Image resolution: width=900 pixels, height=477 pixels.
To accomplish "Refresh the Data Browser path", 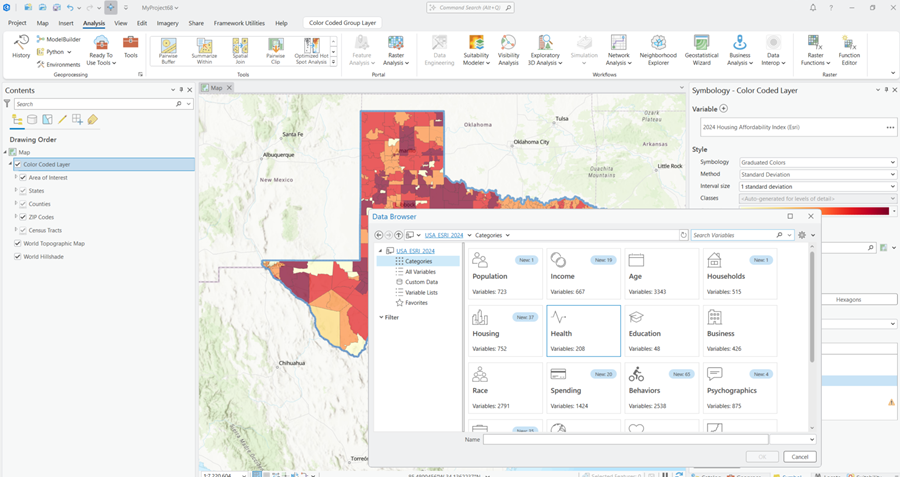I will (684, 235).
